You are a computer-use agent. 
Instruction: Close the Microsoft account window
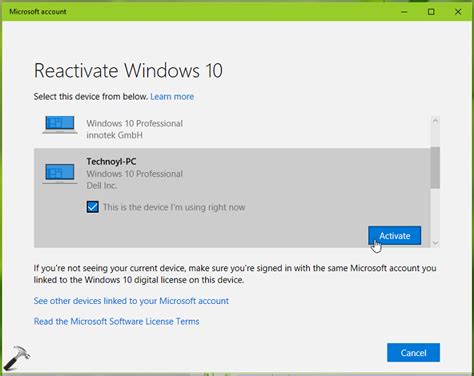(458, 12)
